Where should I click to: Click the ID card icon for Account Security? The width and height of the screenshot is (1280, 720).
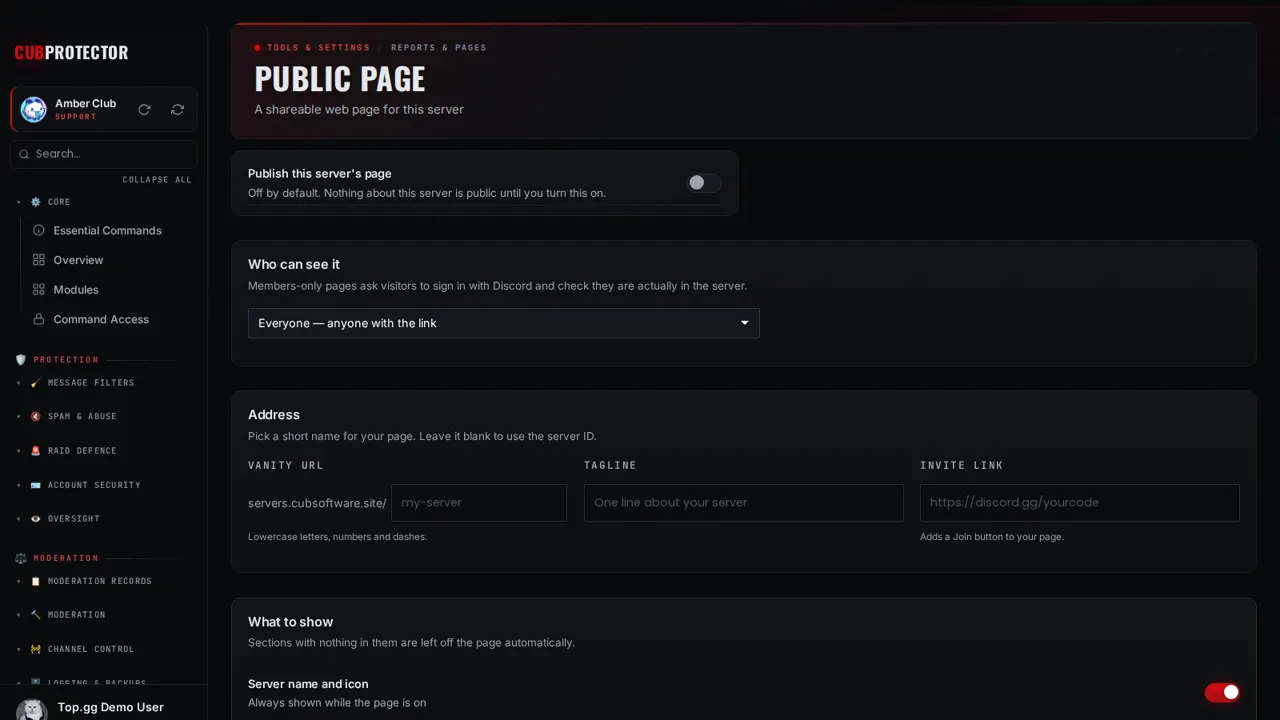(x=36, y=485)
